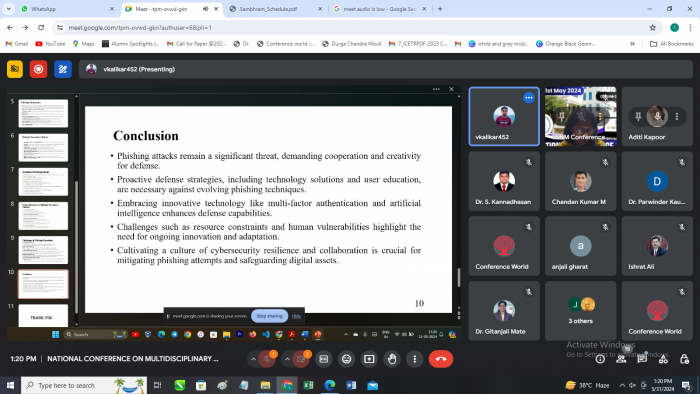The width and height of the screenshot is (700, 394).
Task: Click the present screen button
Action: coord(369,359)
